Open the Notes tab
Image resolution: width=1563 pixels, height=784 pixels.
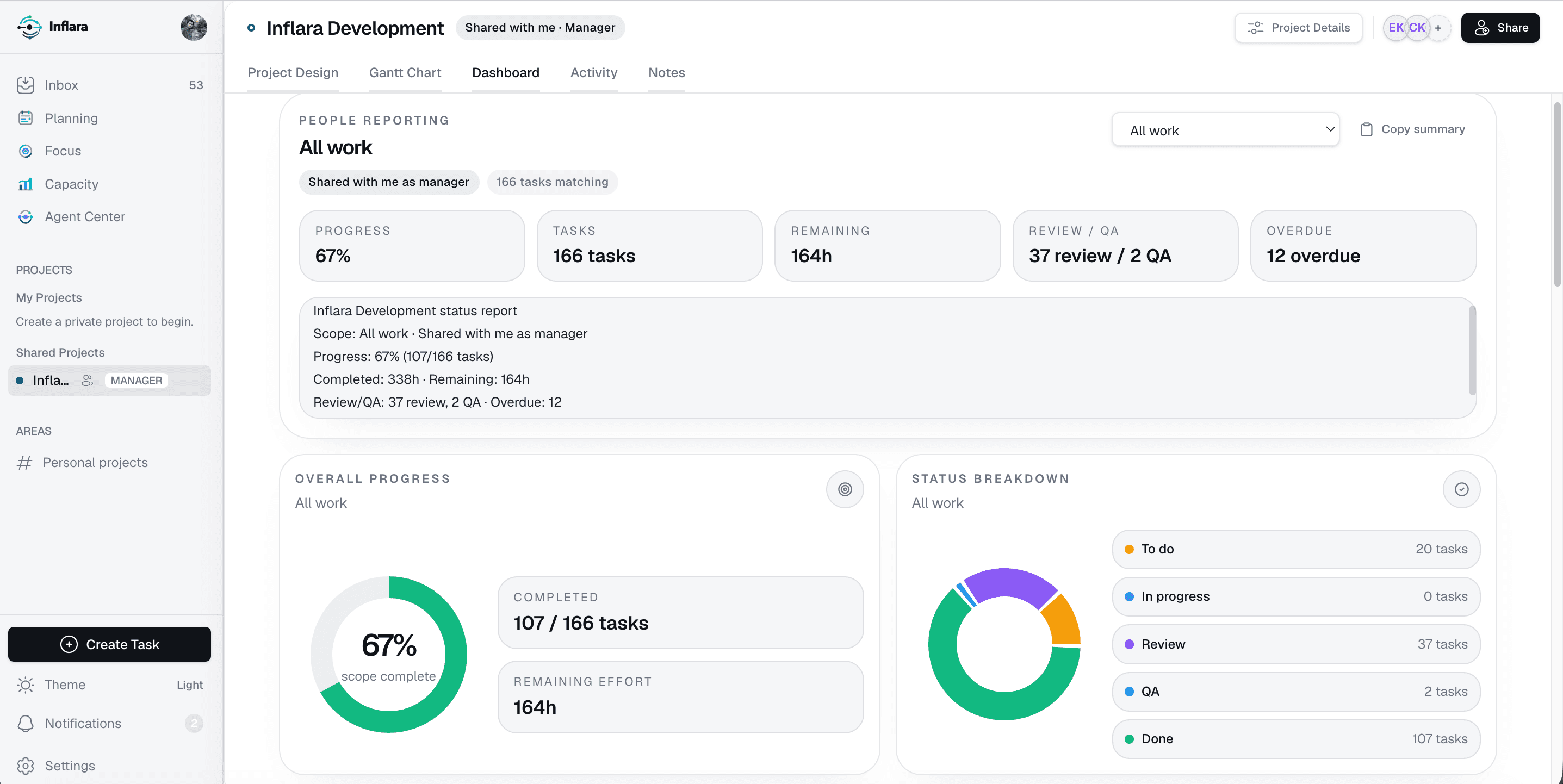click(x=666, y=73)
